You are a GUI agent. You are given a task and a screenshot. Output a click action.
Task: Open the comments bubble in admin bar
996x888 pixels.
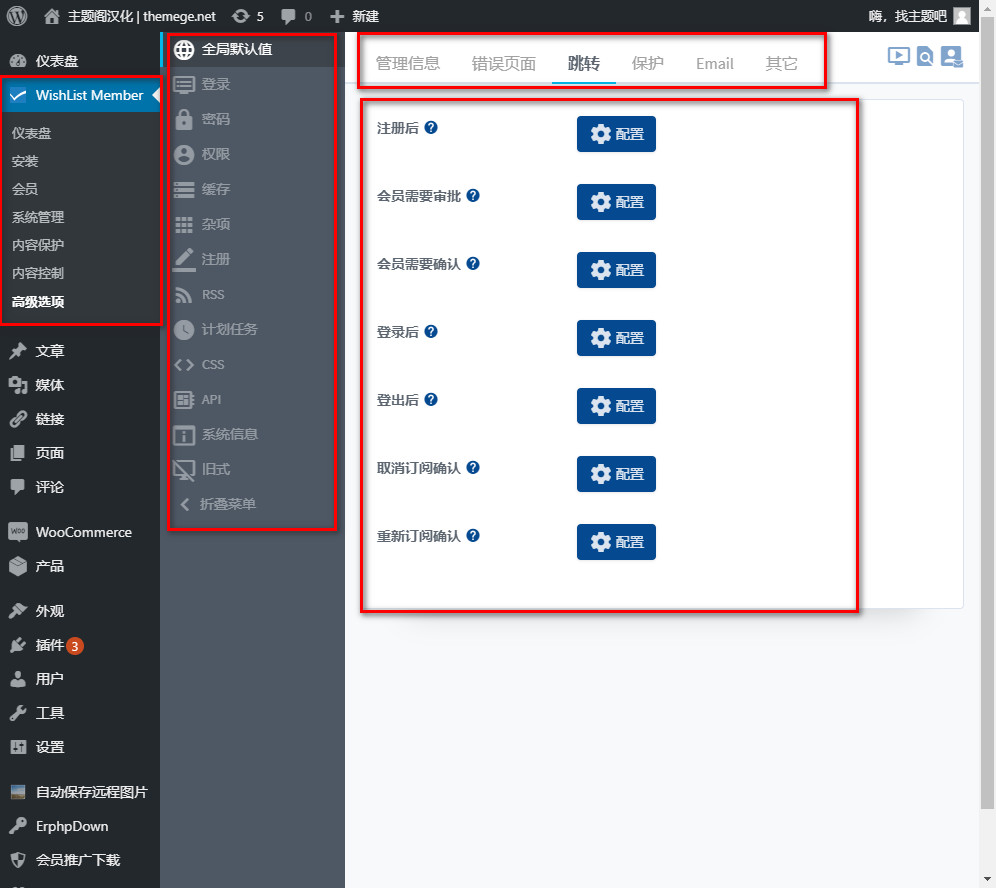tap(296, 16)
